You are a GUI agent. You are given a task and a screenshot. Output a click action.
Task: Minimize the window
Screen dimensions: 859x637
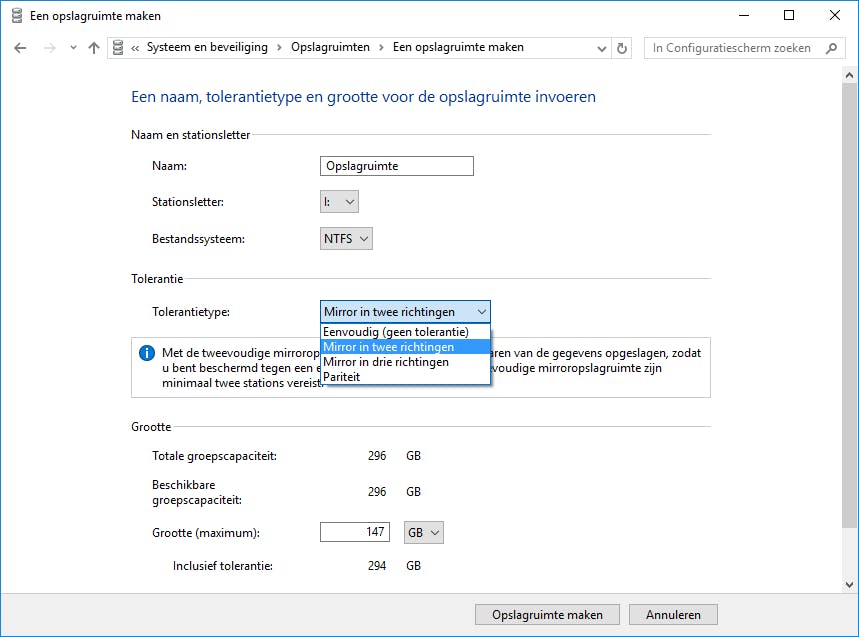743,15
